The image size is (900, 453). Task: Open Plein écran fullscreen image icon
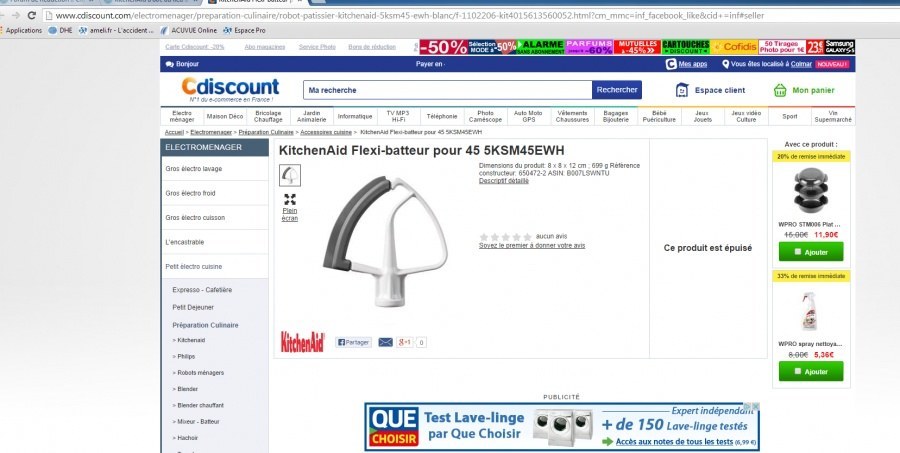(290, 199)
